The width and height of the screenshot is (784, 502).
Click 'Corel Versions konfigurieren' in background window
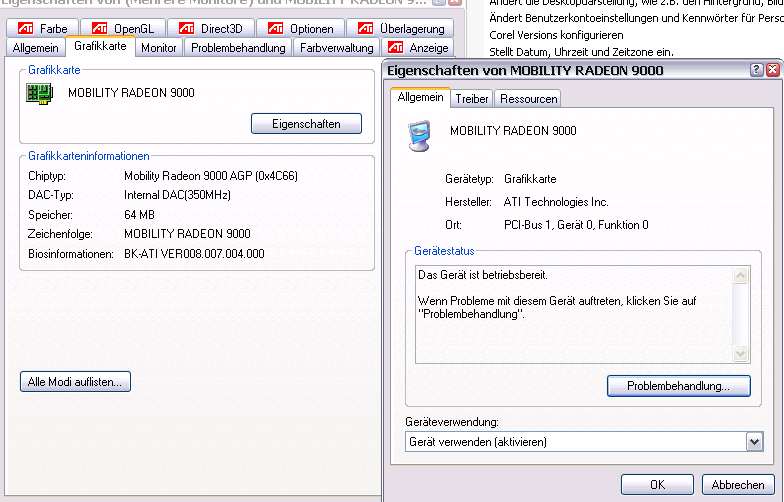[x=556, y=35]
